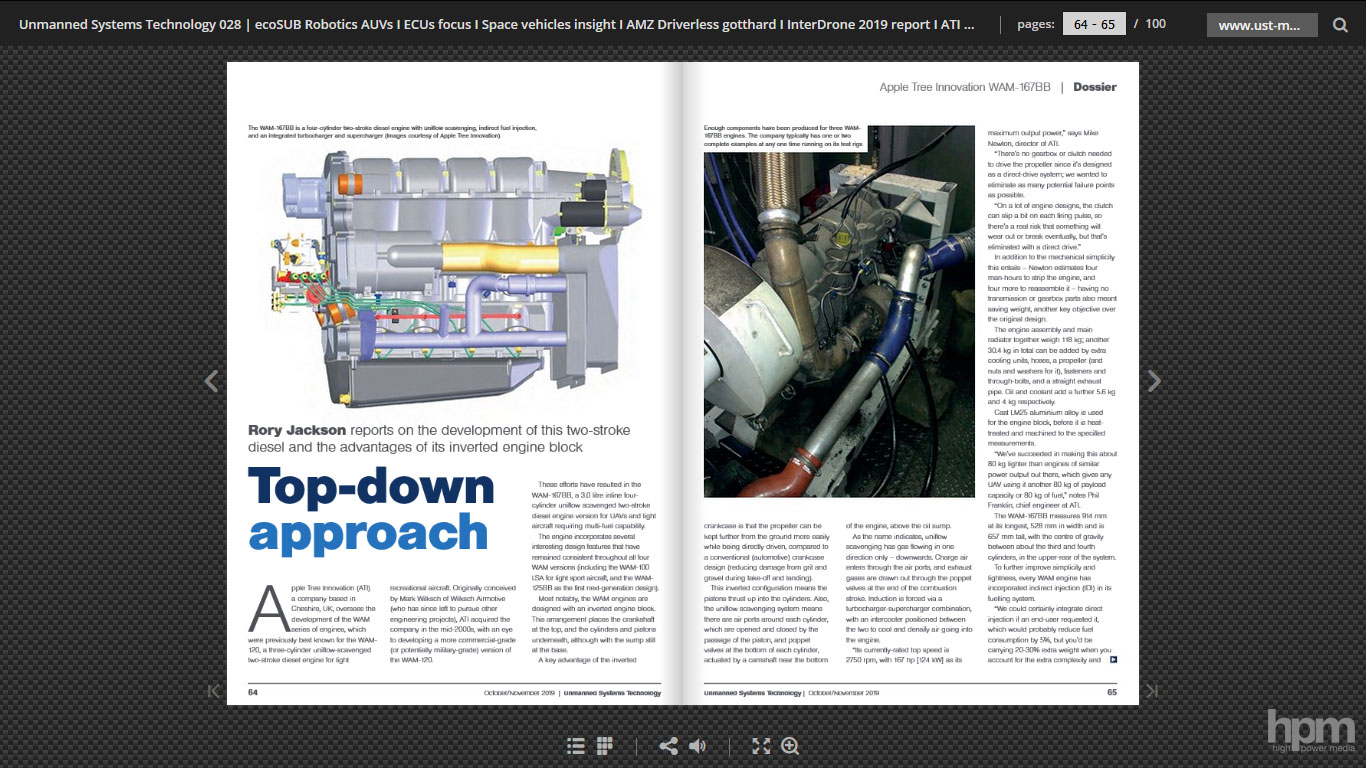
Task: Activate the zoom-in magnifier tool
Action: 790,746
